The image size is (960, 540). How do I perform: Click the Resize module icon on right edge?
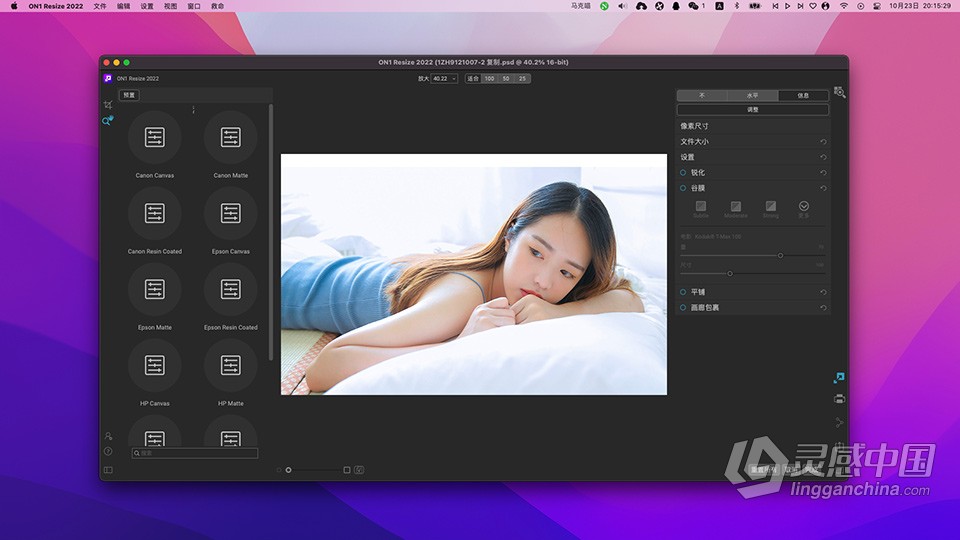(x=839, y=378)
